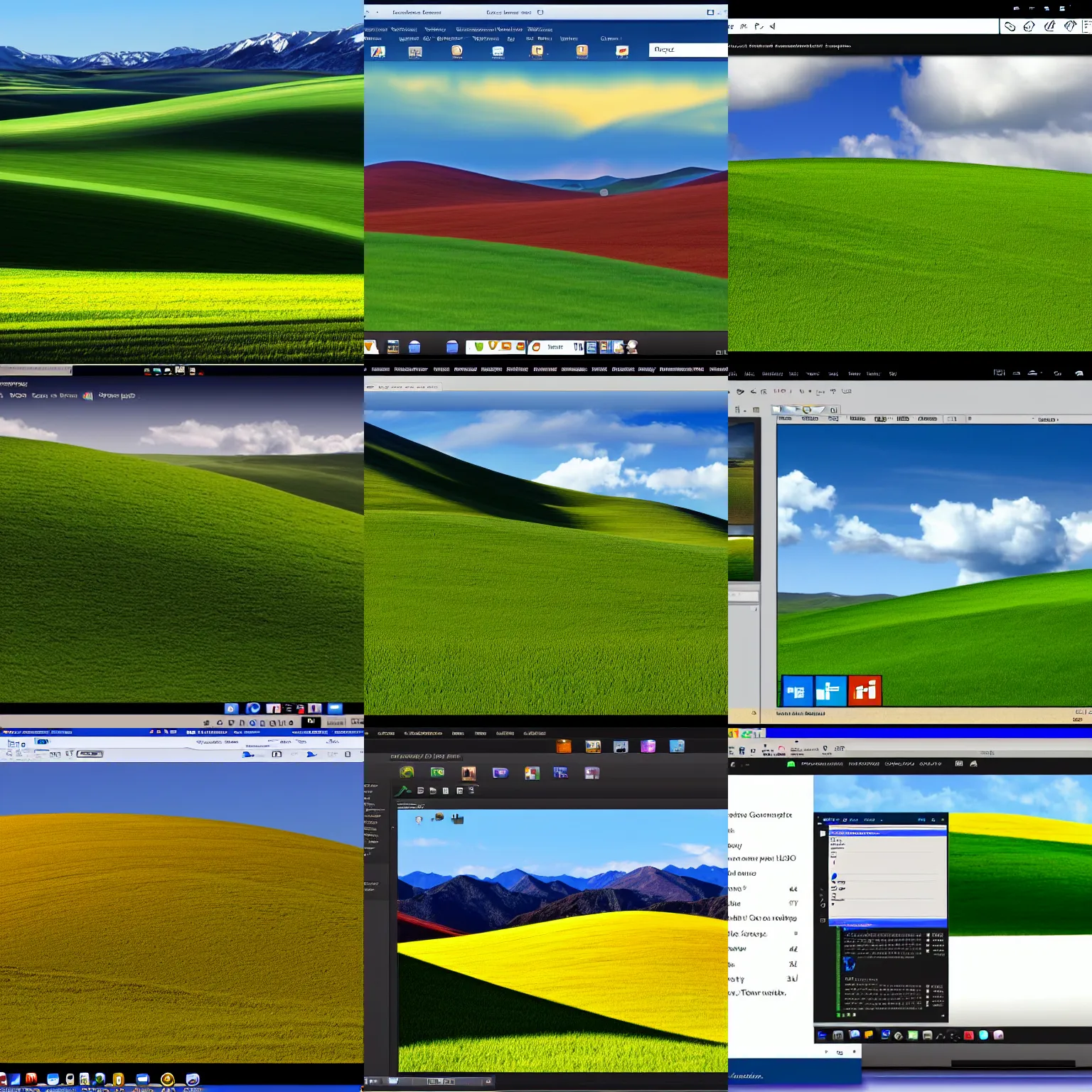Click the colorful chart icon in top-middle toolbar
The image size is (1092, 1092).
point(378,51)
